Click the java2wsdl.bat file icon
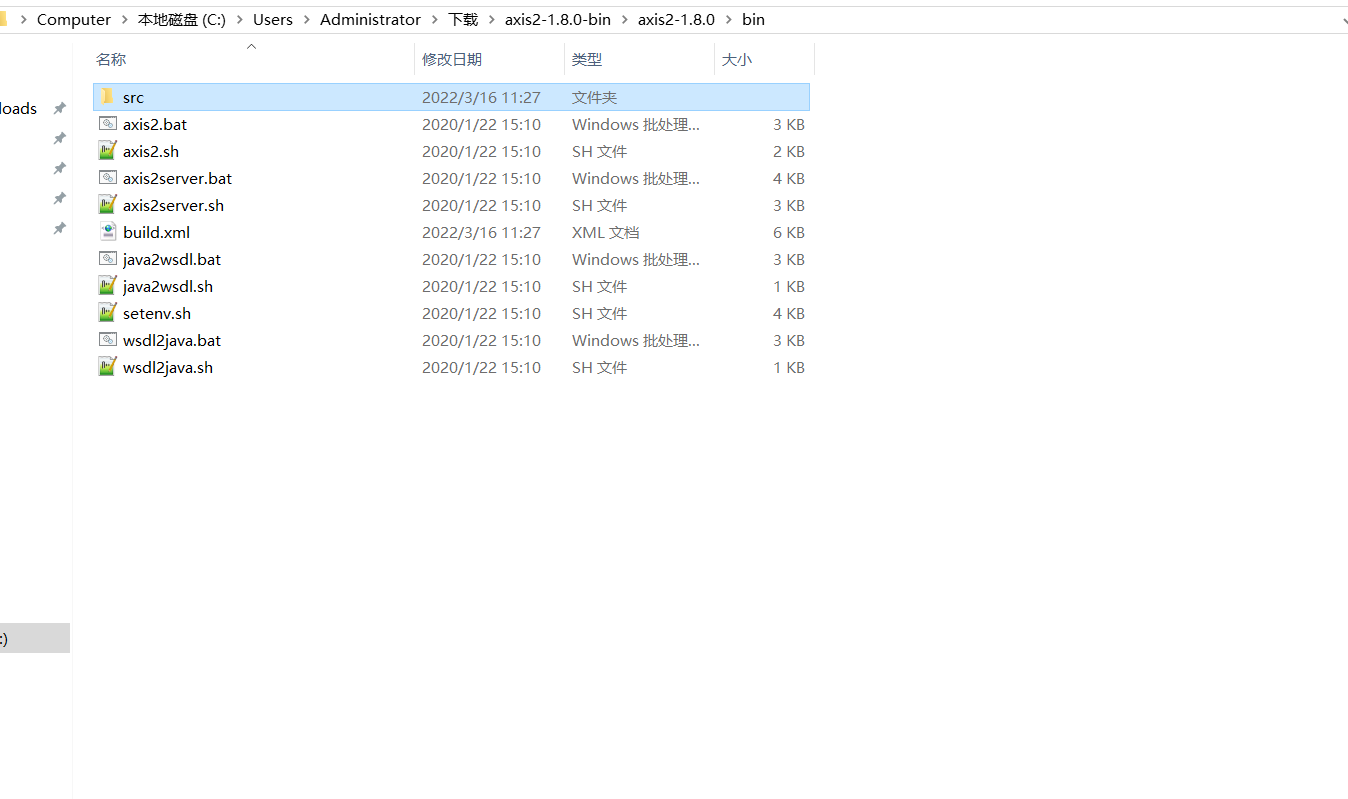This screenshot has height=799, width=1348. click(x=108, y=259)
